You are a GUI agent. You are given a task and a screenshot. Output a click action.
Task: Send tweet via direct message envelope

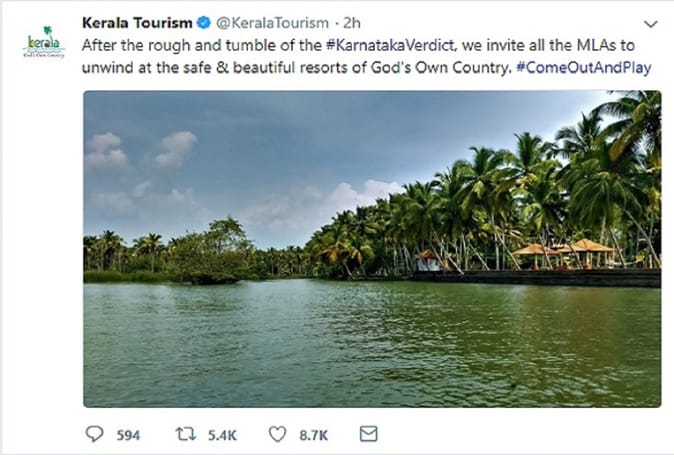coord(368,434)
